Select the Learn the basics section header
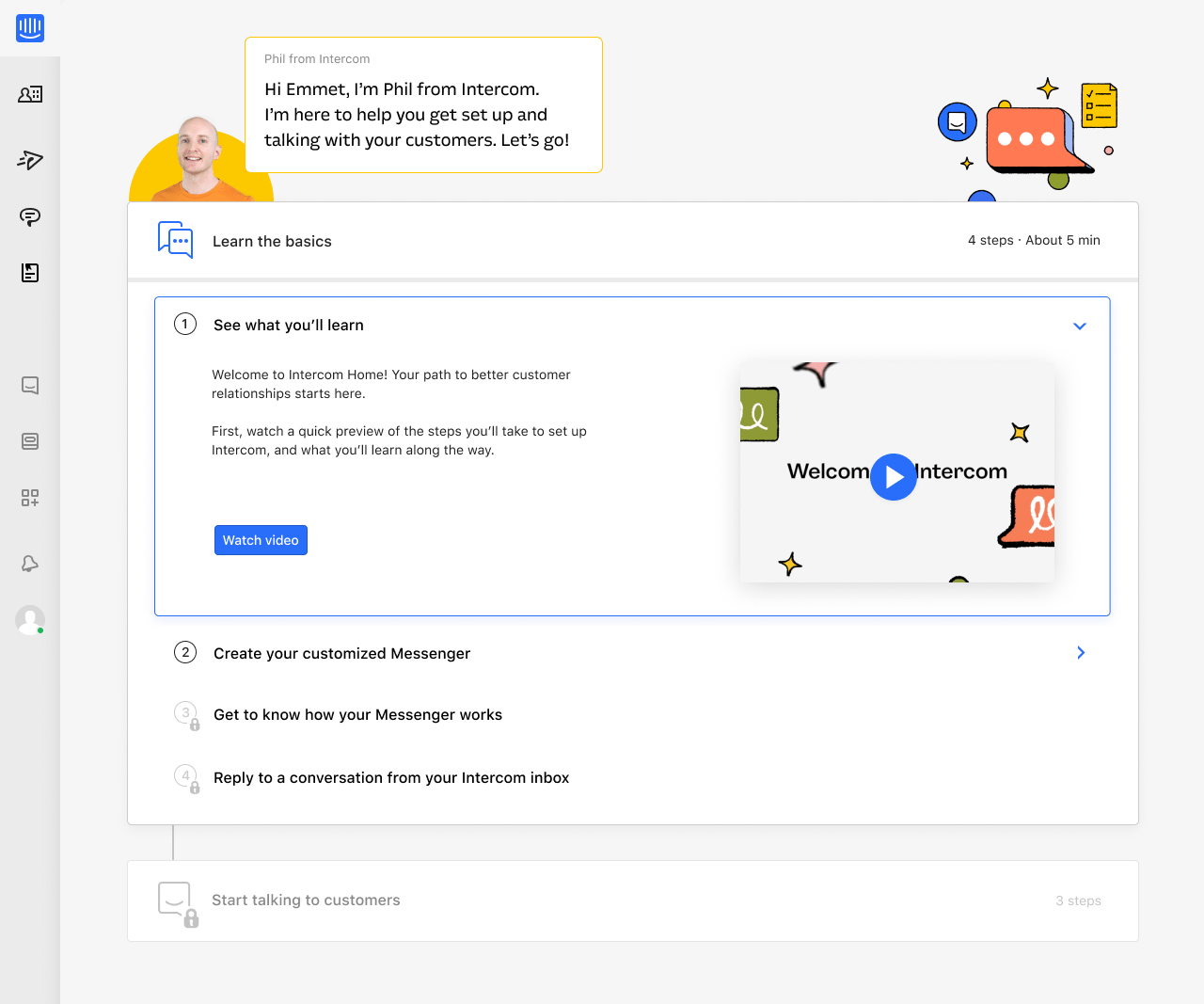The height and width of the screenshot is (1004, 1204). point(272,241)
